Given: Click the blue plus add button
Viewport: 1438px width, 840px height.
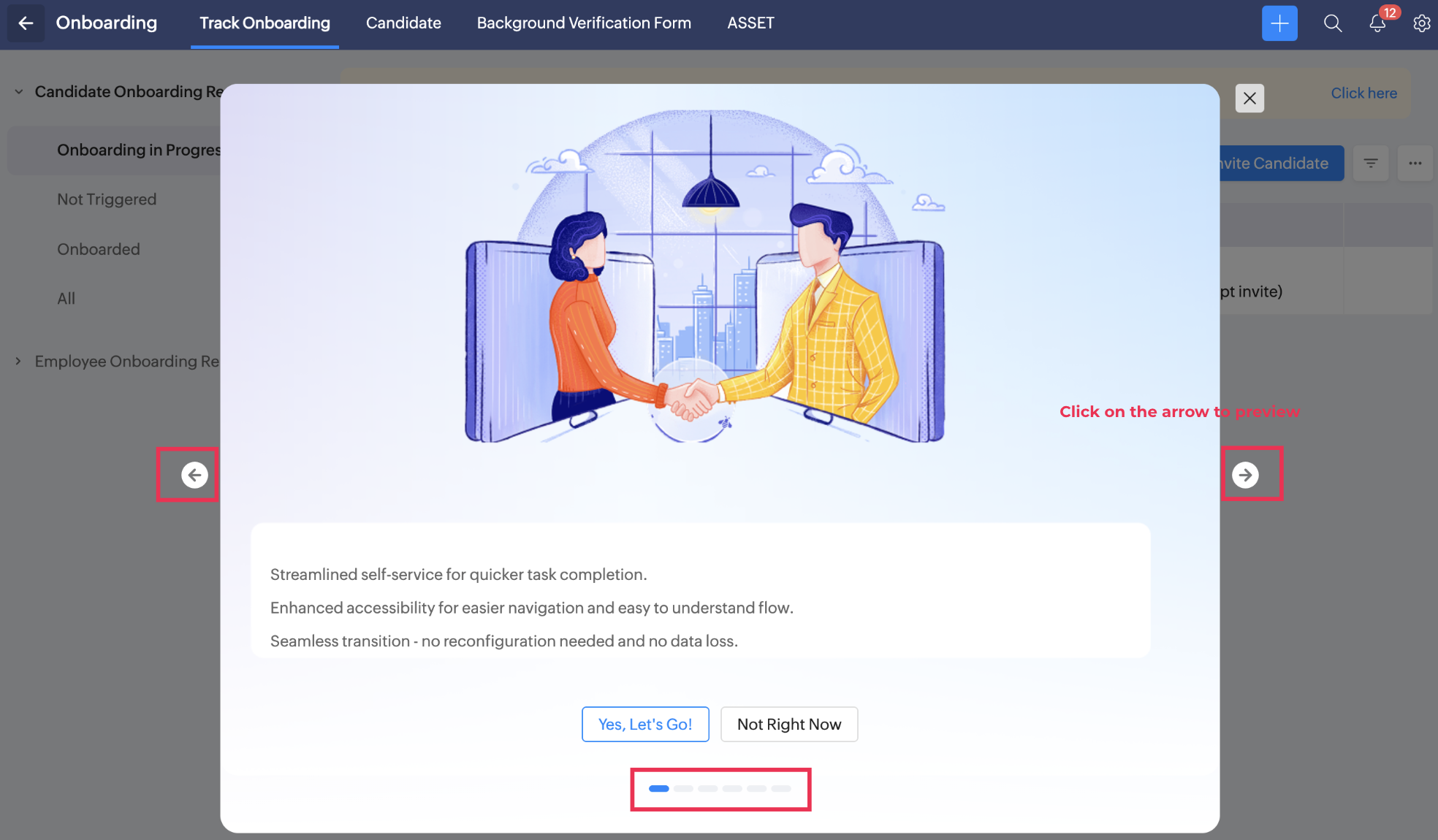Looking at the screenshot, I should click(x=1279, y=23).
